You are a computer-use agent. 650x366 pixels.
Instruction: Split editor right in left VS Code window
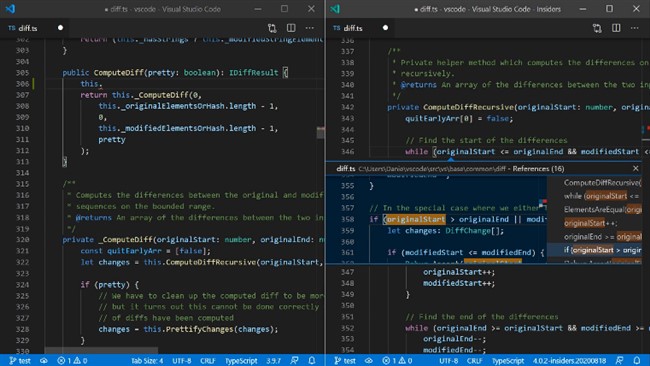coord(291,28)
